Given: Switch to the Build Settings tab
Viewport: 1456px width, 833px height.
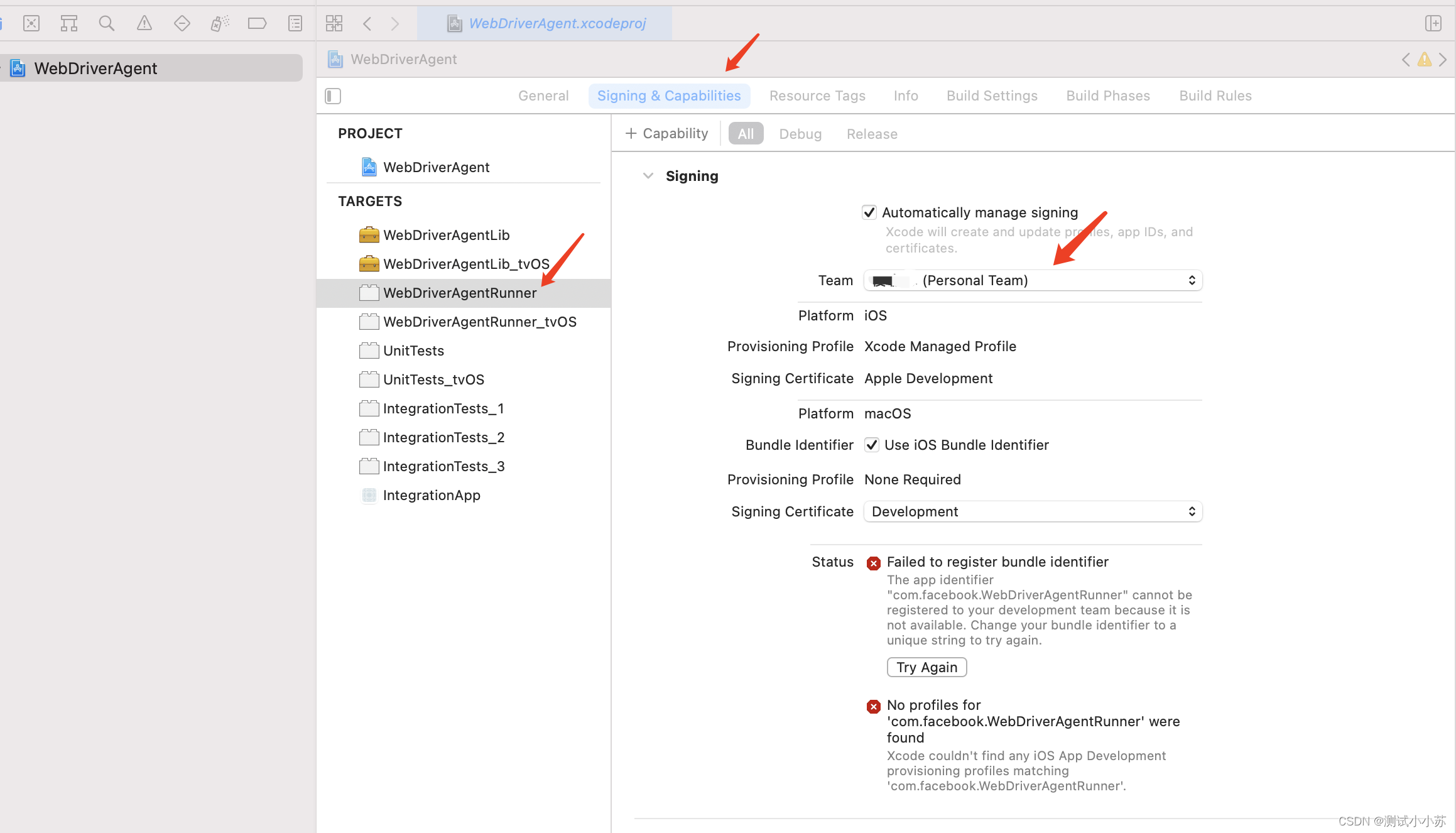Looking at the screenshot, I should coord(992,95).
